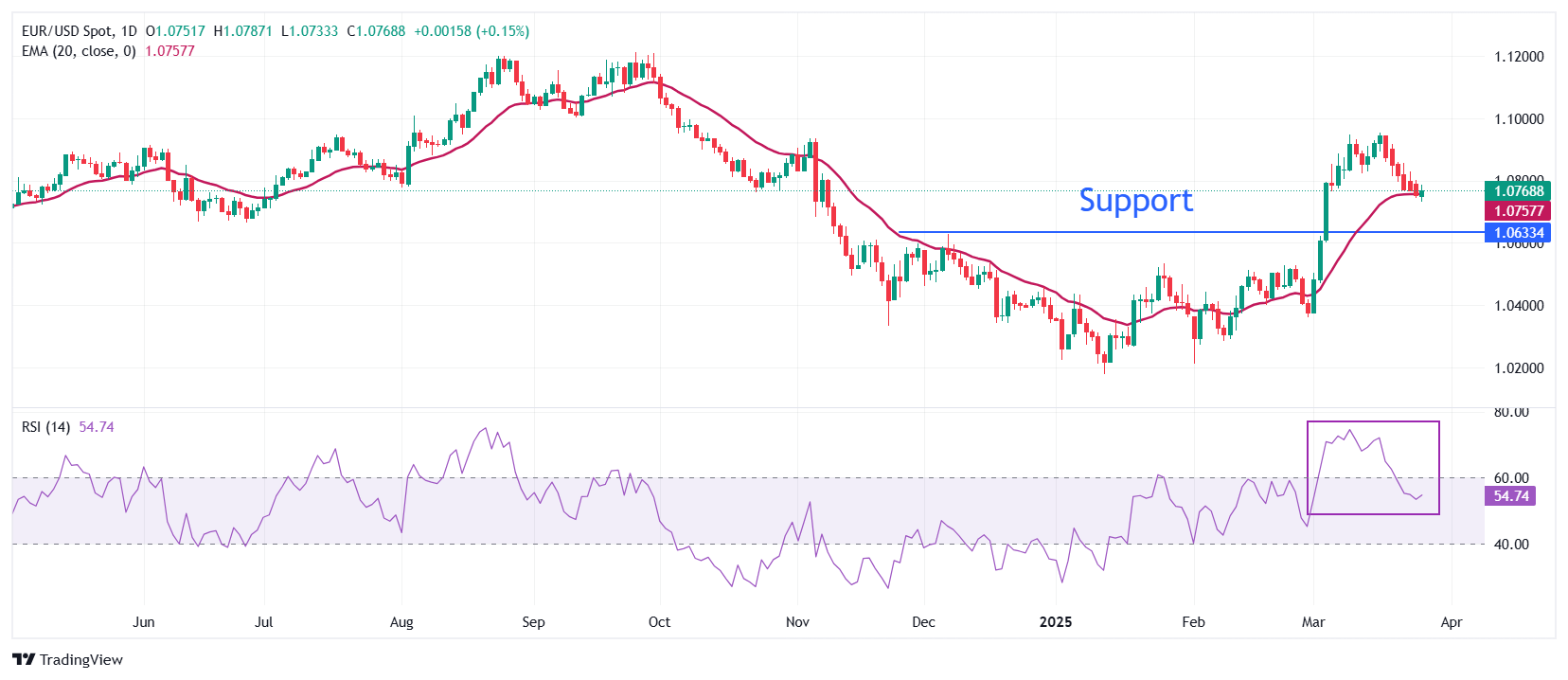
Task: Click the EMA (20, close, 0) indicator label
Action: coord(79,51)
